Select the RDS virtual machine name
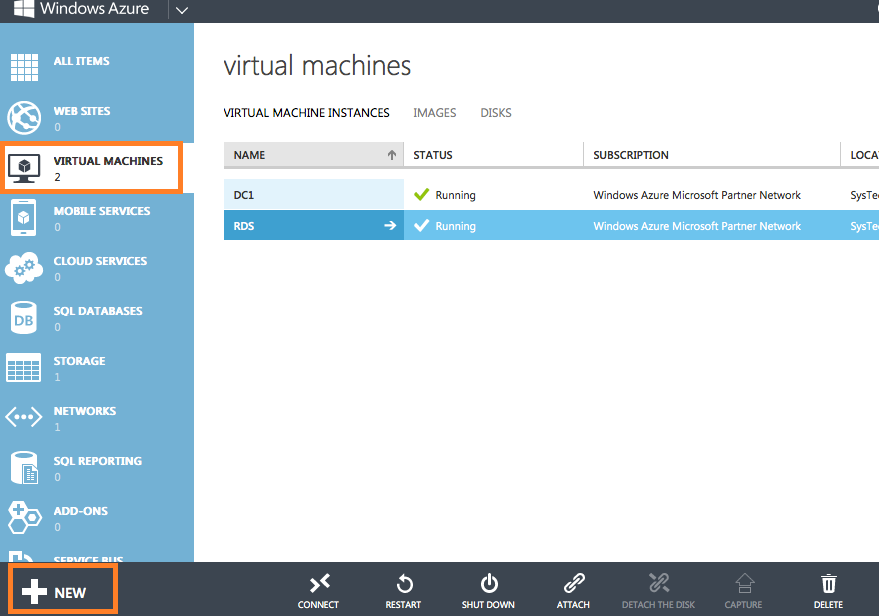879x616 pixels. click(244, 226)
